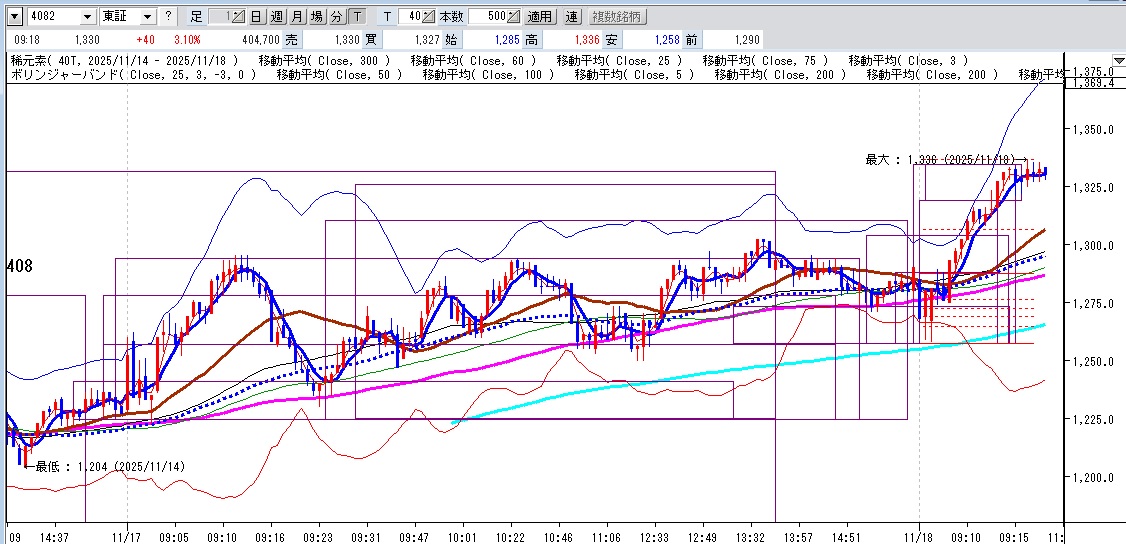Click the first bar-count input field
The height and width of the screenshot is (544, 1126).
220,16
